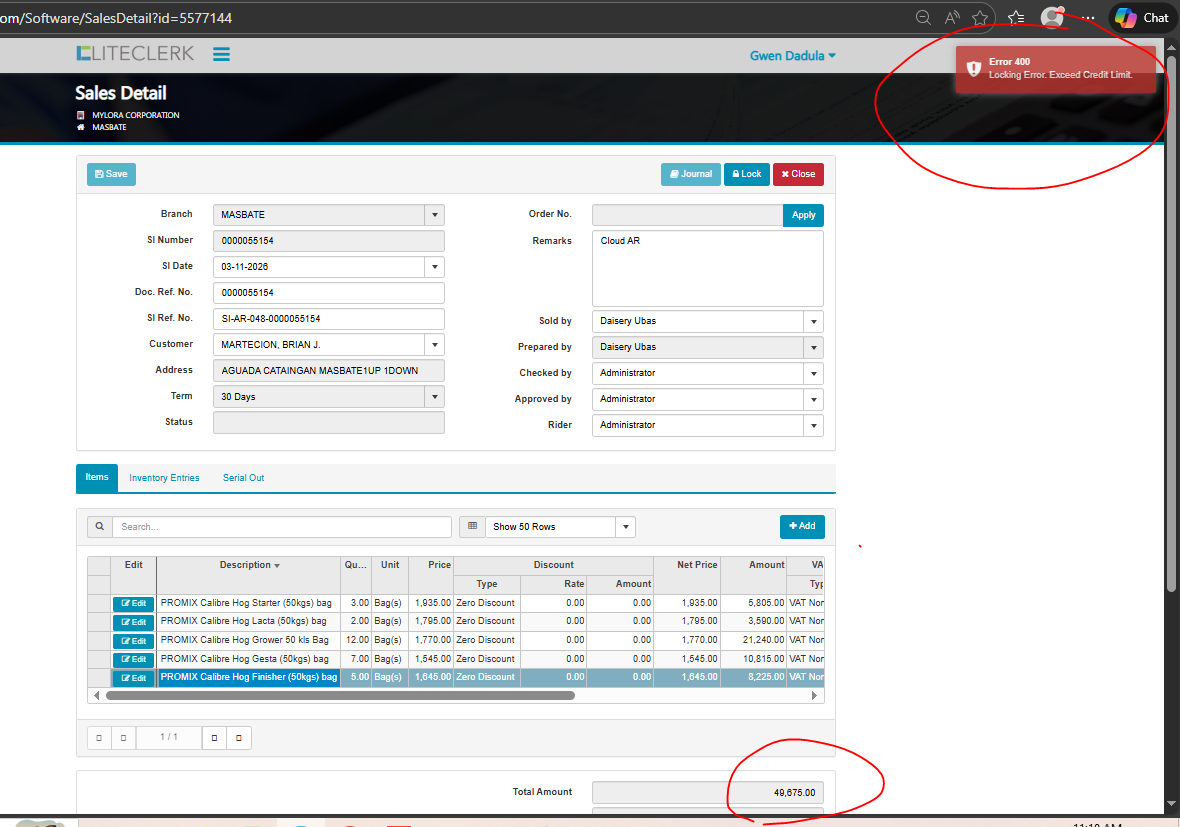
Task: Open the hamburger navigation menu
Action: (x=221, y=54)
